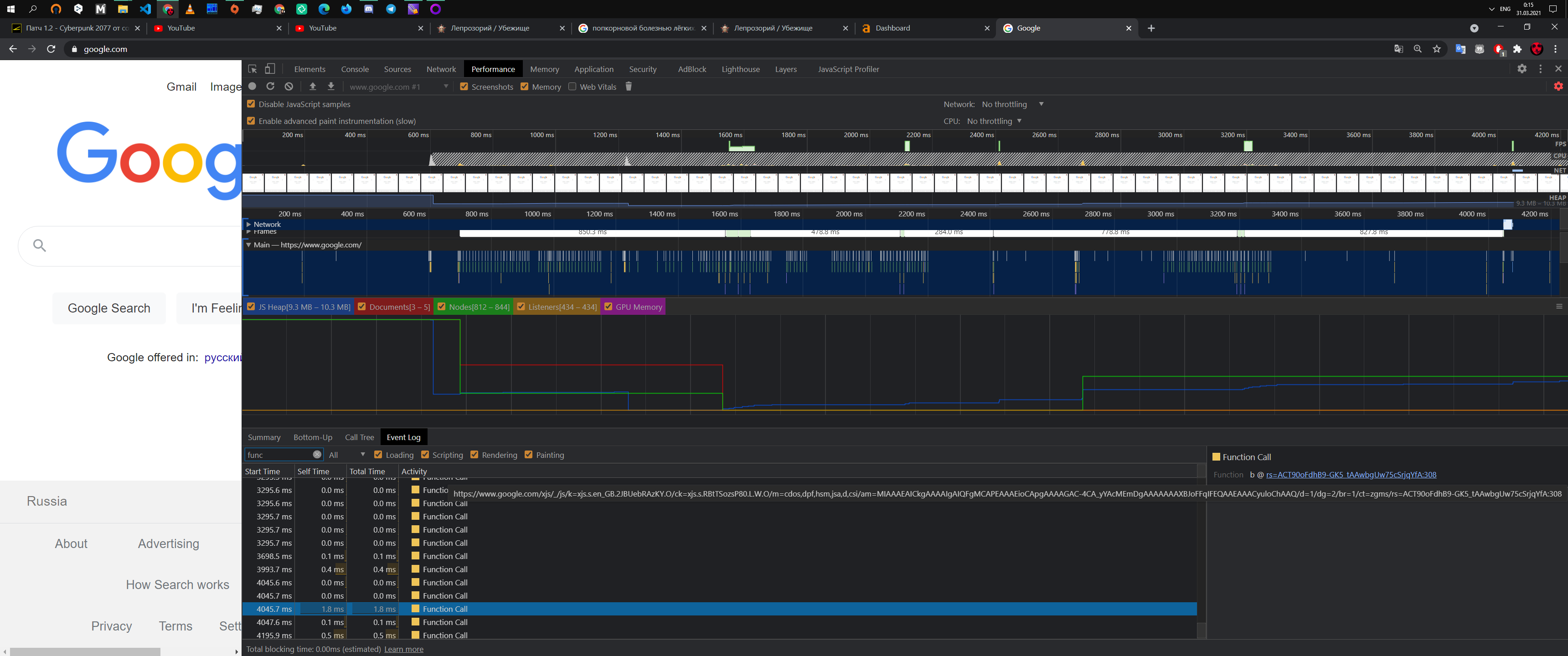Open the Windows Start menu
This screenshot has height=656, width=1568.
click(10, 9)
